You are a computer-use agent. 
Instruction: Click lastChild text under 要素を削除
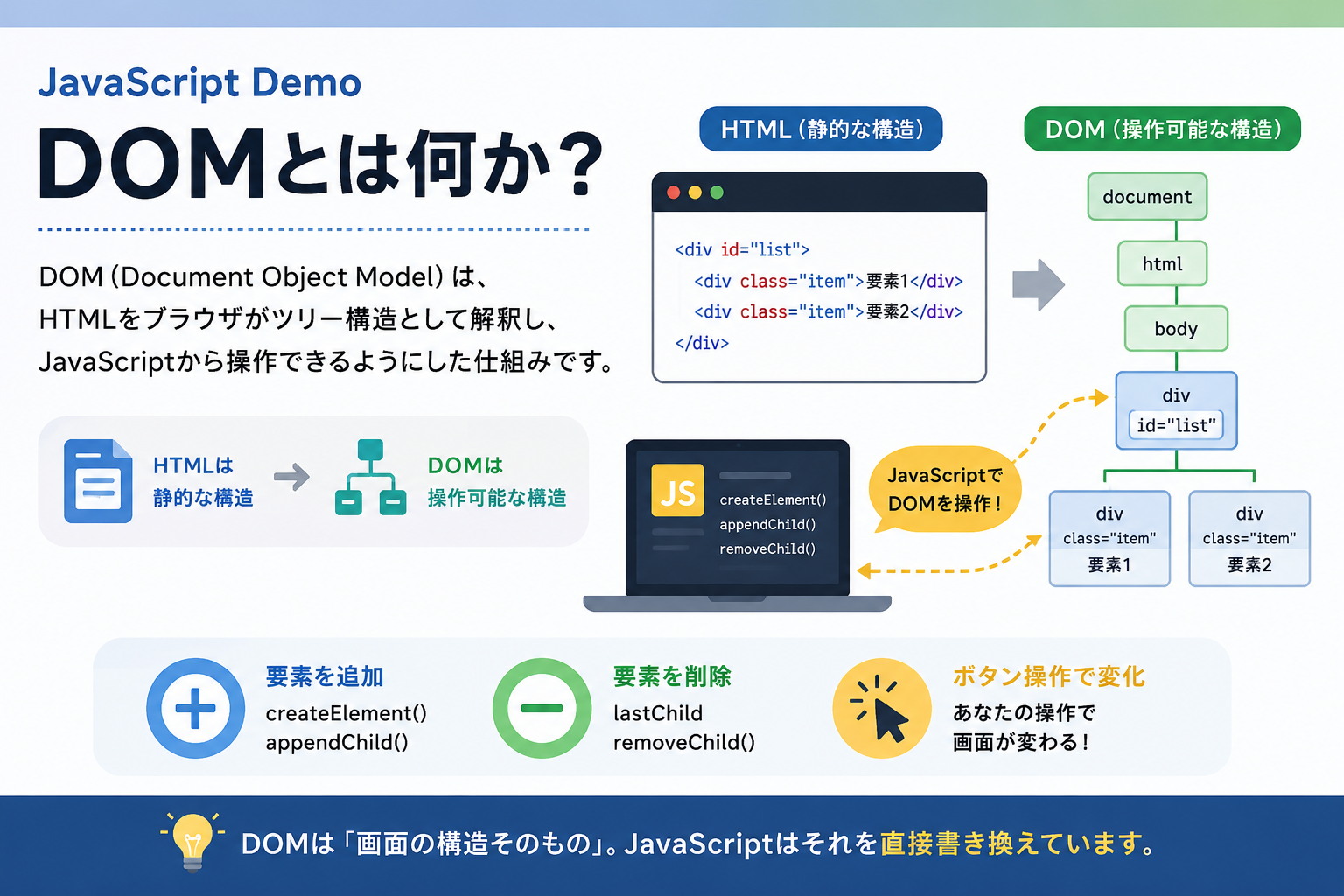click(658, 713)
